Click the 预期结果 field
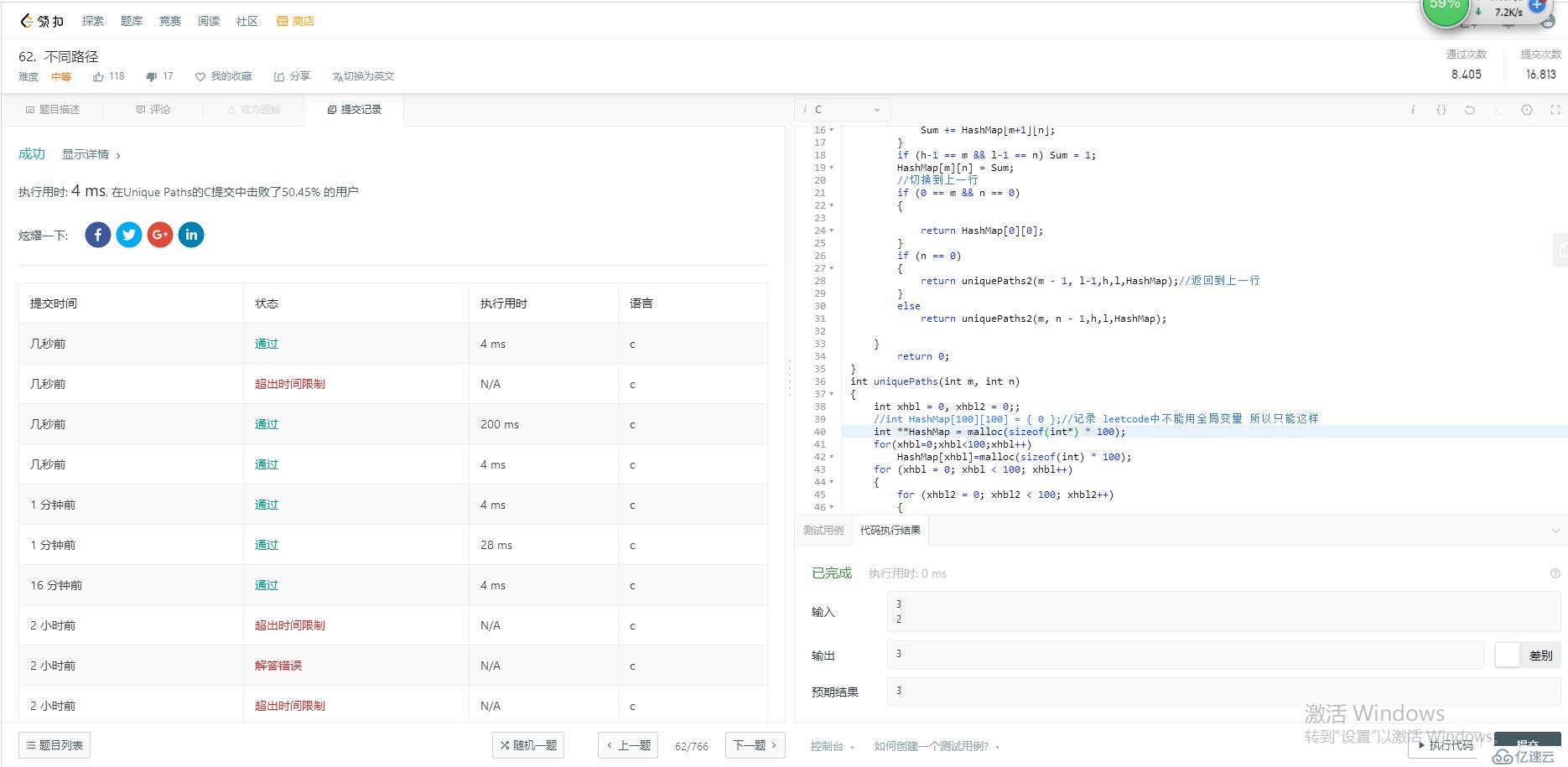The width and height of the screenshot is (1568, 767). point(1223,691)
